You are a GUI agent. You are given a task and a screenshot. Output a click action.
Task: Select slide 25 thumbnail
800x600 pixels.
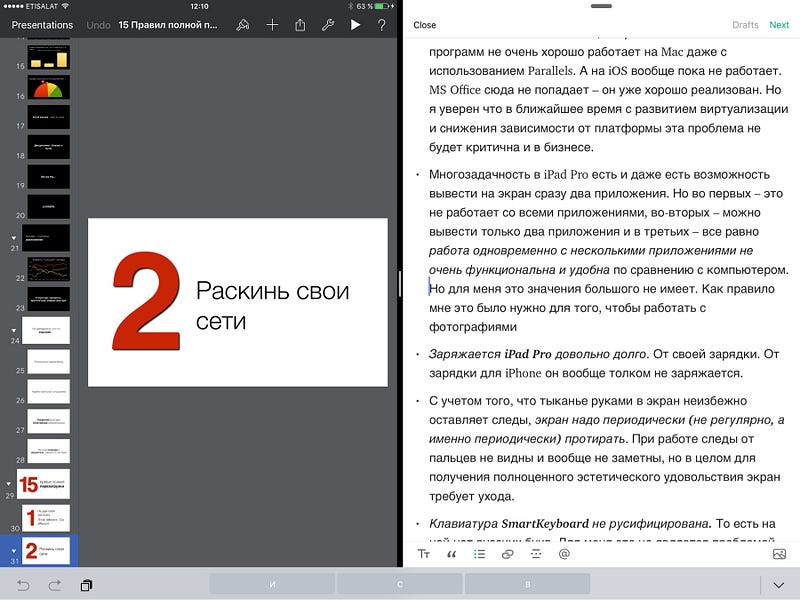coord(48,361)
